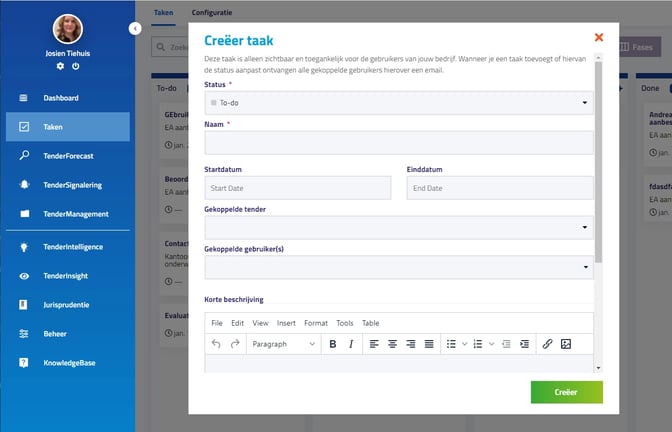The width and height of the screenshot is (672, 432).
Task: Expand bullet list style options
Action: click(x=464, y=344)
